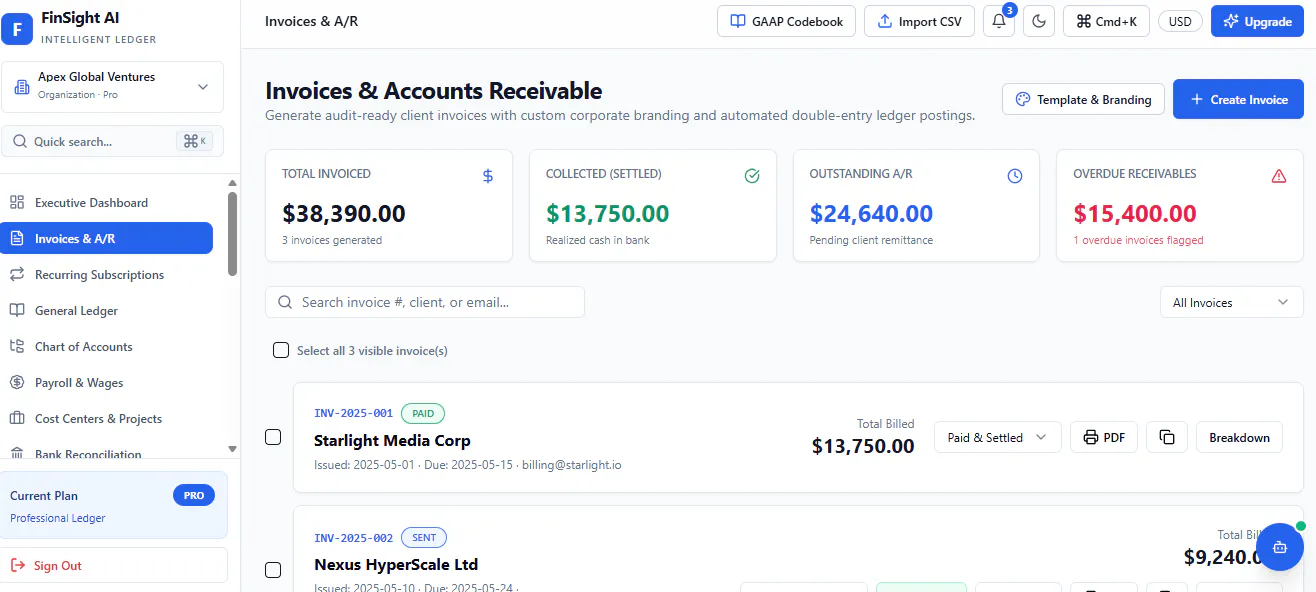Click the INV-2025-002 invoice number

[x=353, y=537]
